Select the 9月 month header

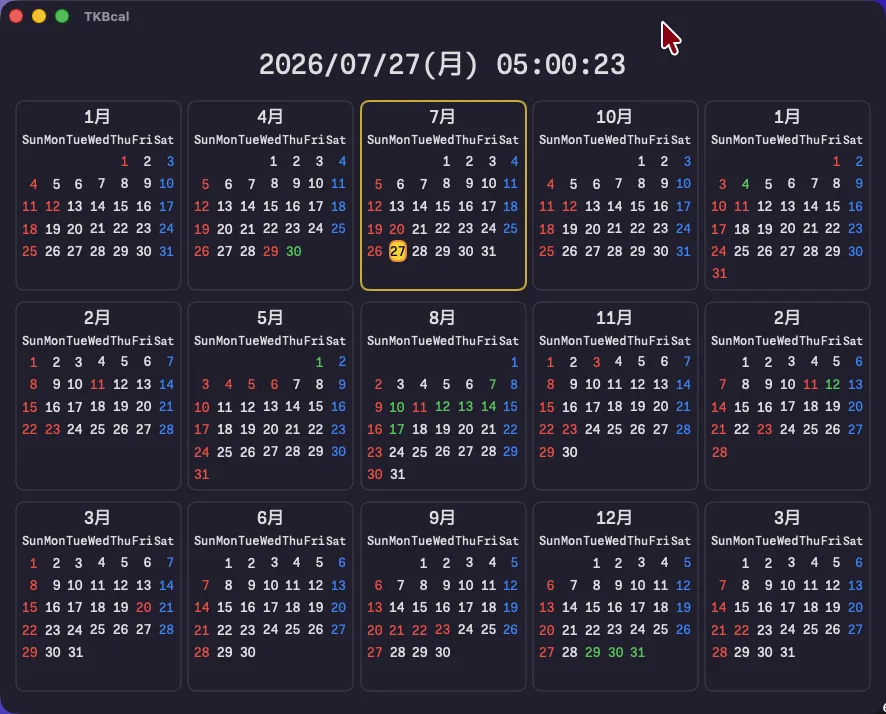(442, 517)
